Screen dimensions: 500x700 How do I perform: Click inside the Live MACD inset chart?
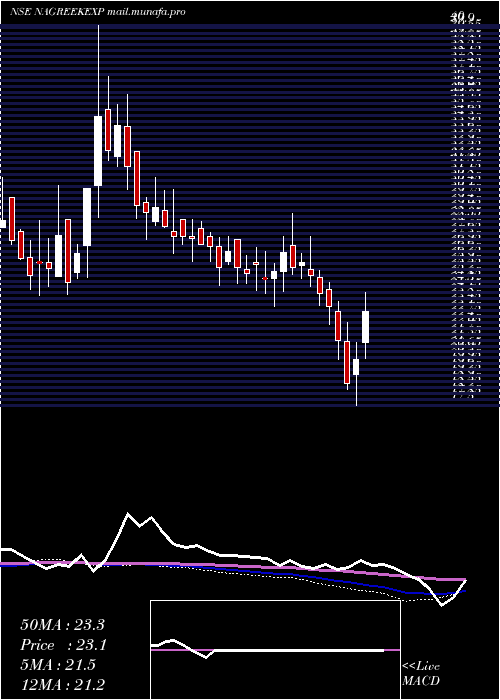[275, 650]
